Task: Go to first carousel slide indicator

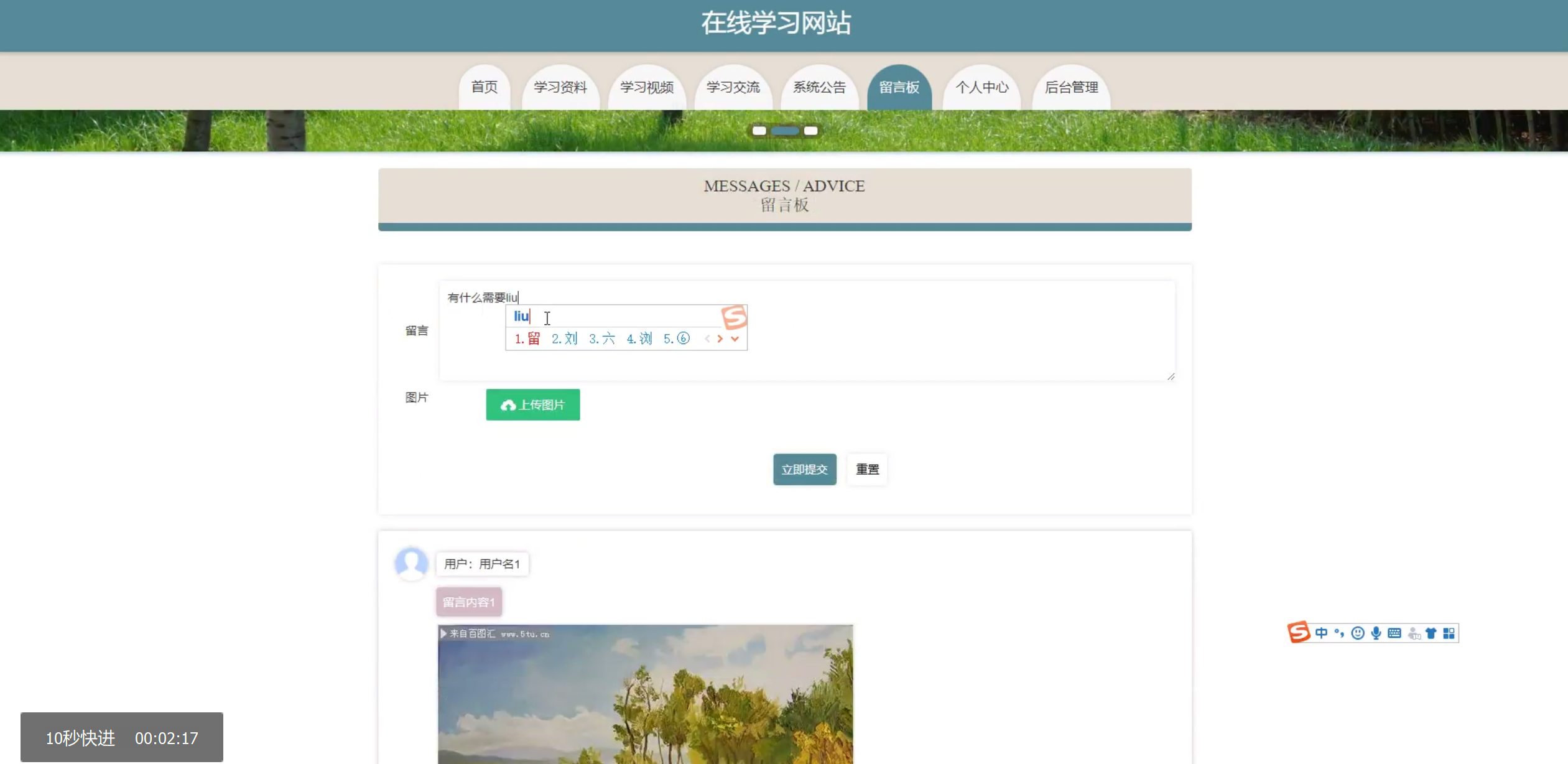Action: tap(759, 131)
